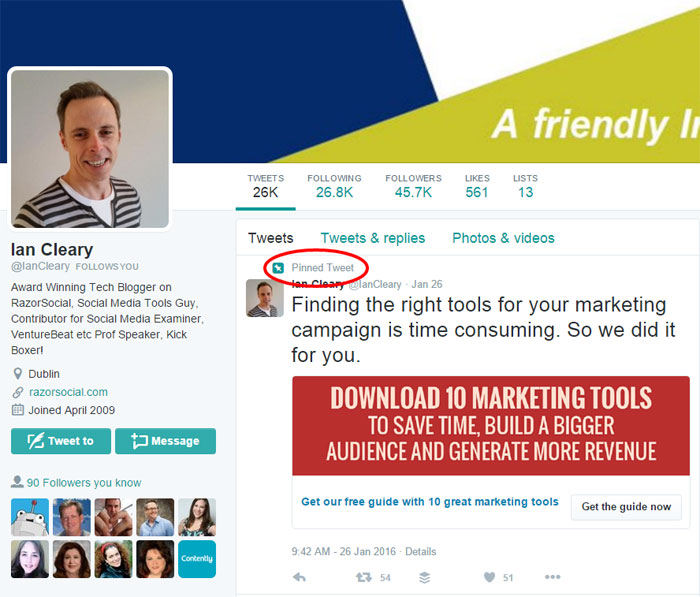The image size is (700, 597).
Task: Click the Tweet to button
Action: pos(61,441)
